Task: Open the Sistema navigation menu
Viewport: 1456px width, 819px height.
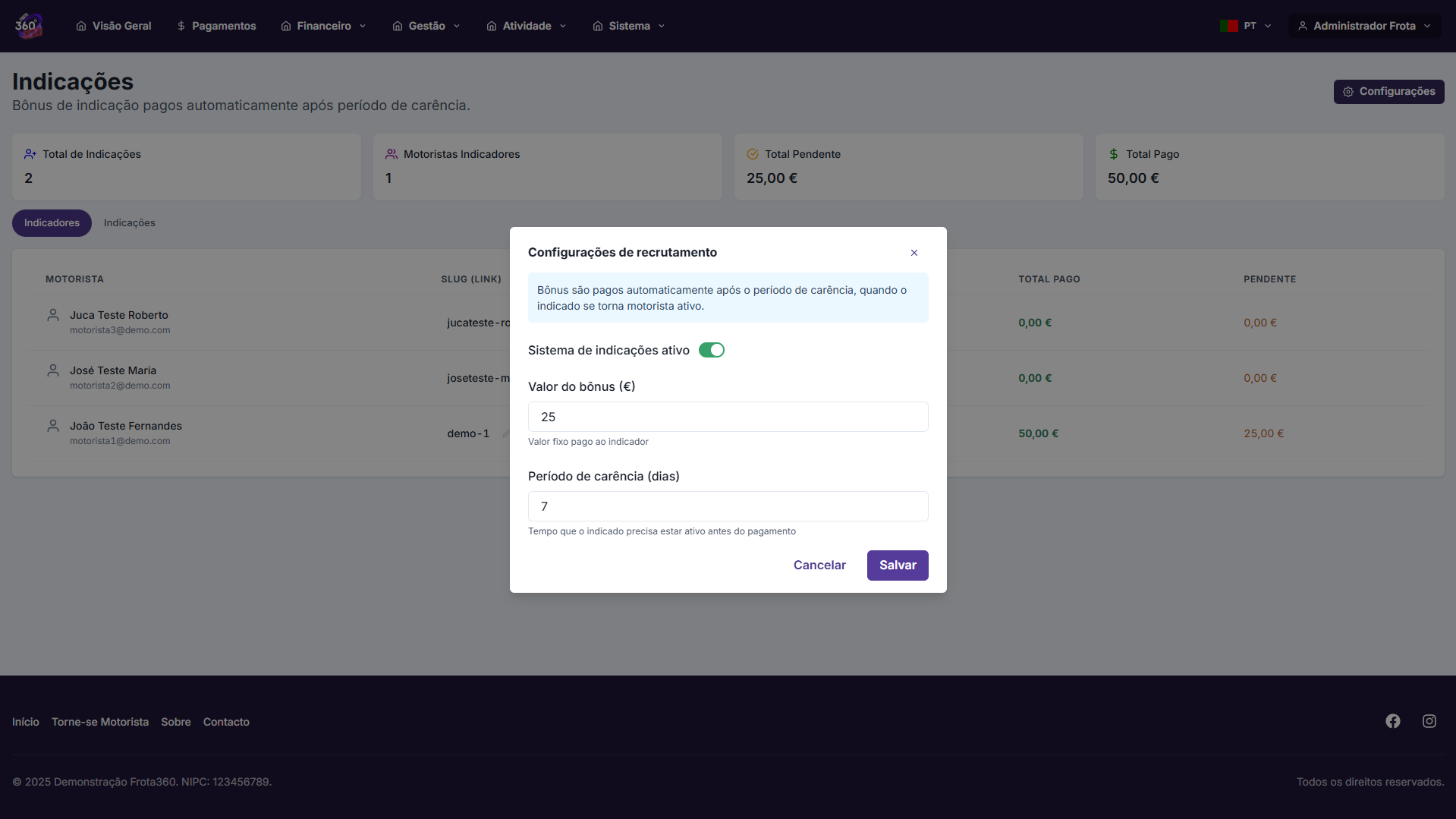Action: pos(629,26)
